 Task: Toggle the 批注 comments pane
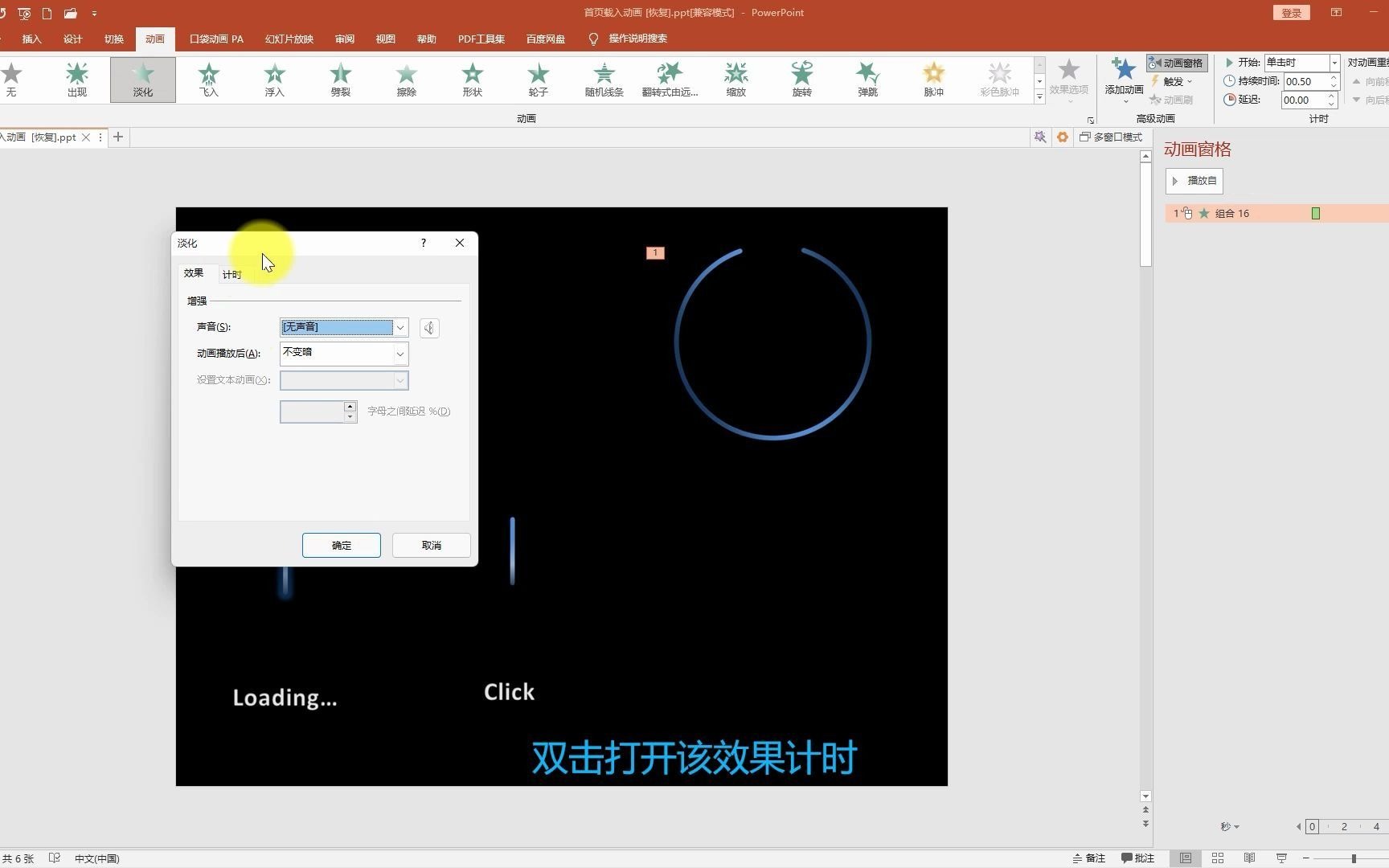pyautogui.click(x=1137, y=858)
